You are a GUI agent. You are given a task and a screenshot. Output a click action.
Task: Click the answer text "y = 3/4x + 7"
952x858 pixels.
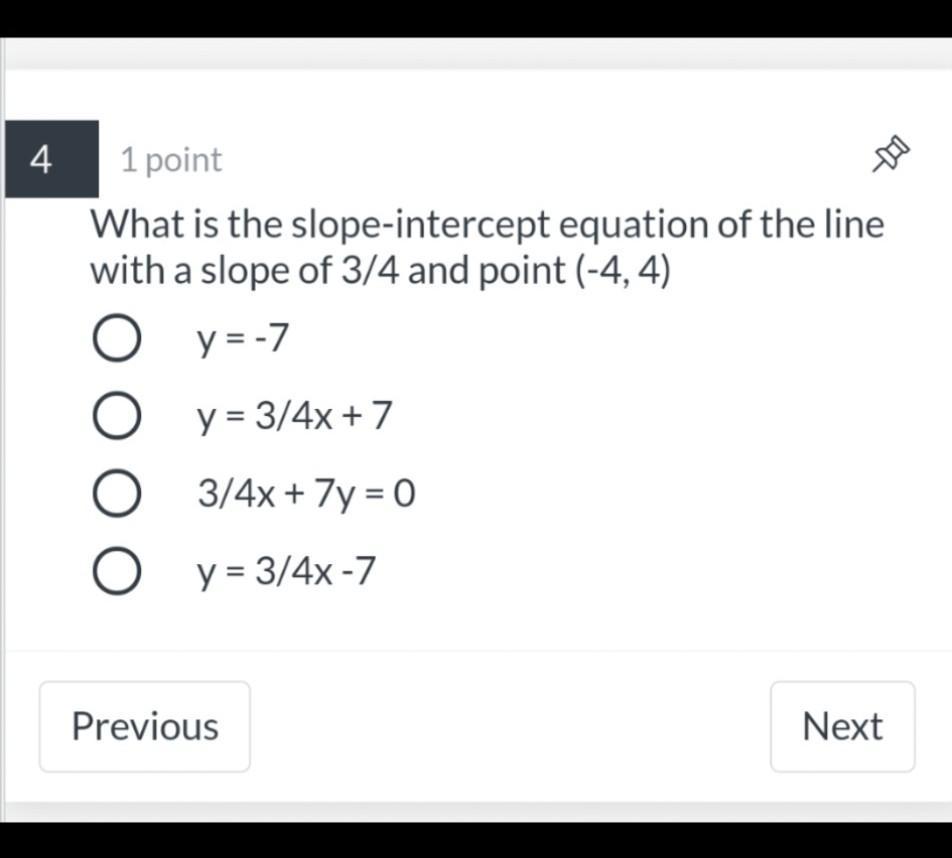[294, 417]
